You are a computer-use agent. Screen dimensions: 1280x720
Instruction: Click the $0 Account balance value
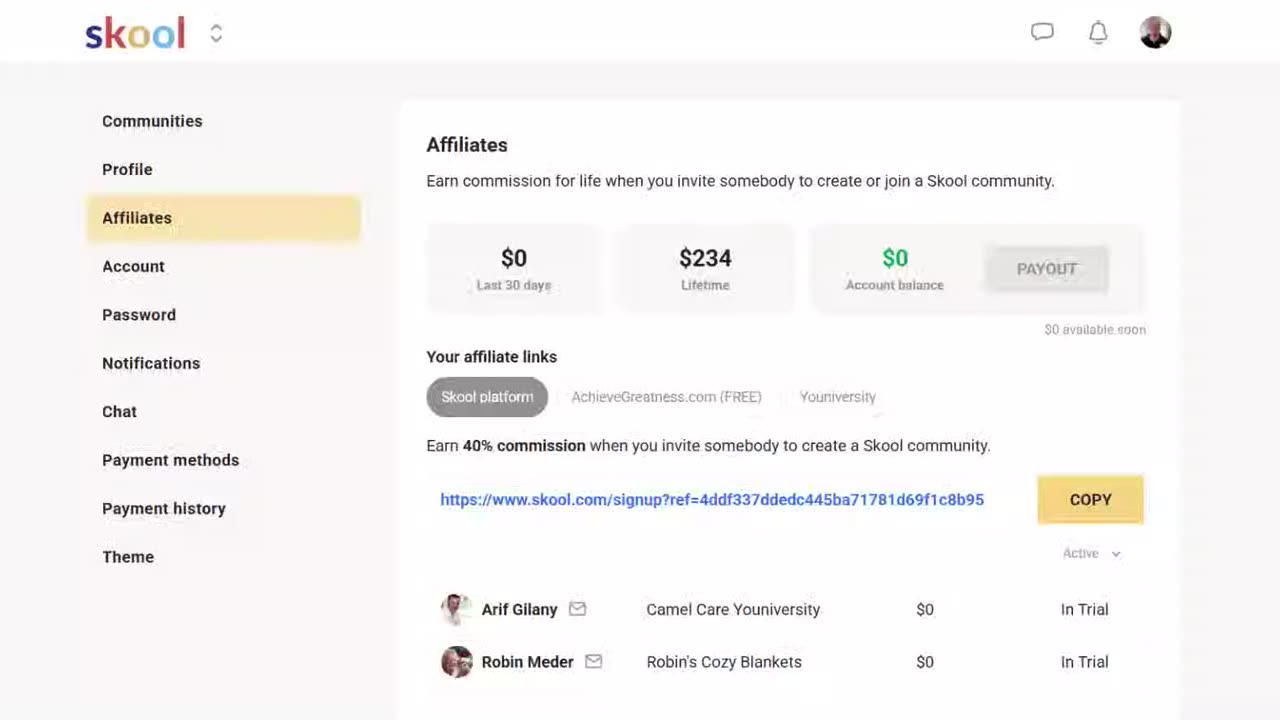tap(895, 258)
